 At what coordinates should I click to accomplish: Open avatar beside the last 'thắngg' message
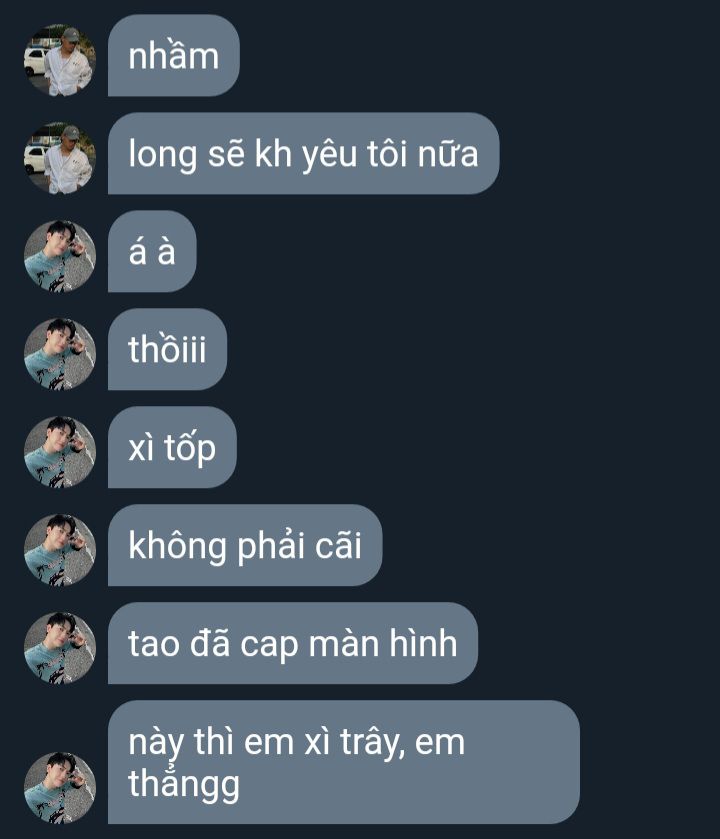click(60, 788)
